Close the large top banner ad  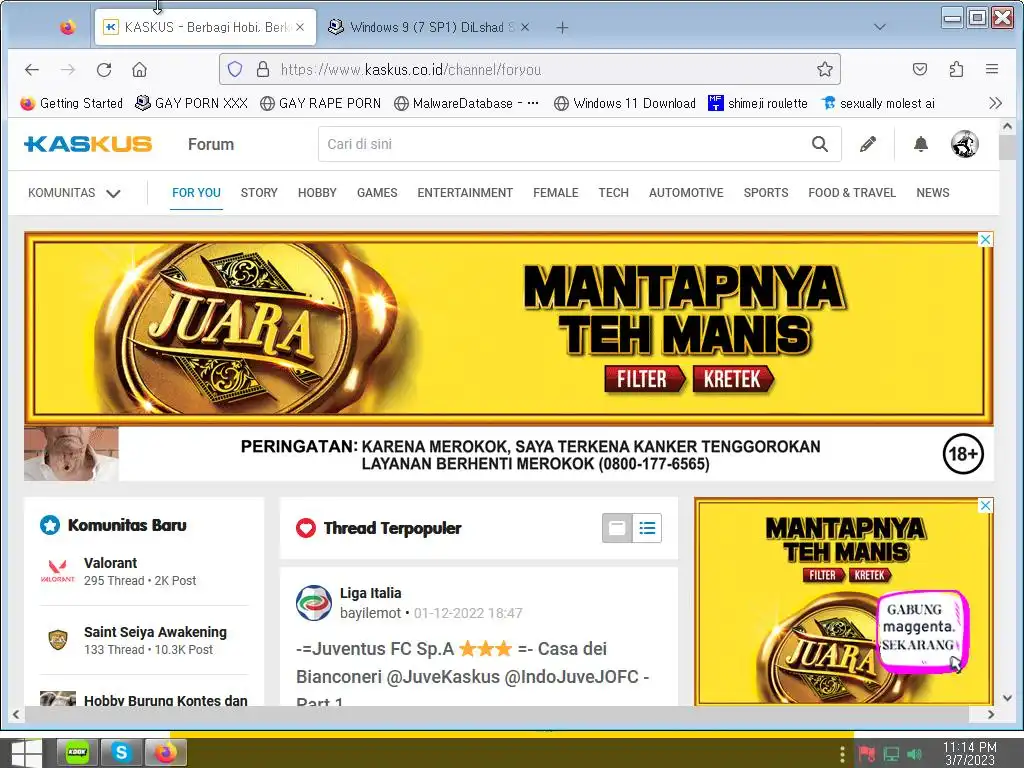coord(985,240)
